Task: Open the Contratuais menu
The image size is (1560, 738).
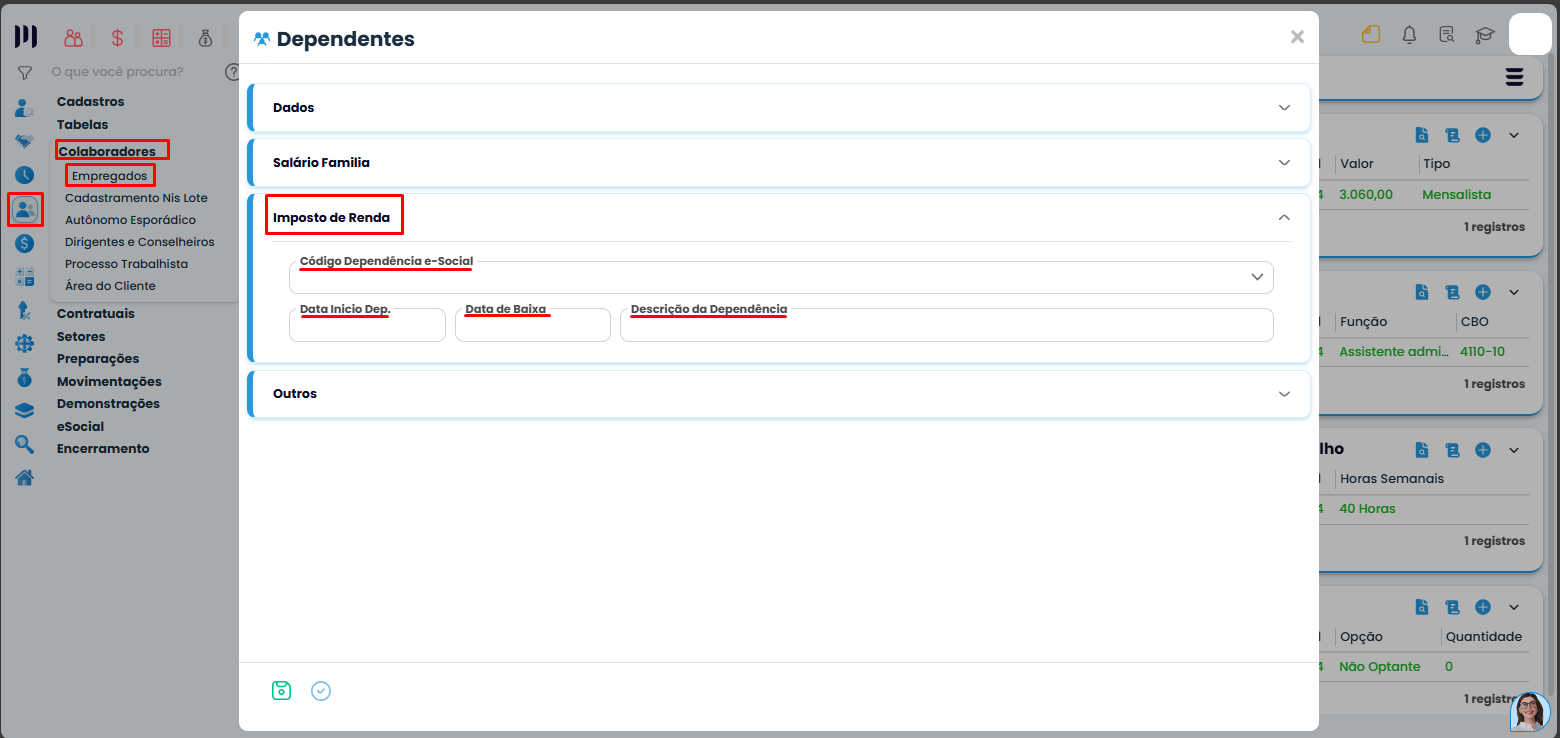Action: tap(96, 314)
